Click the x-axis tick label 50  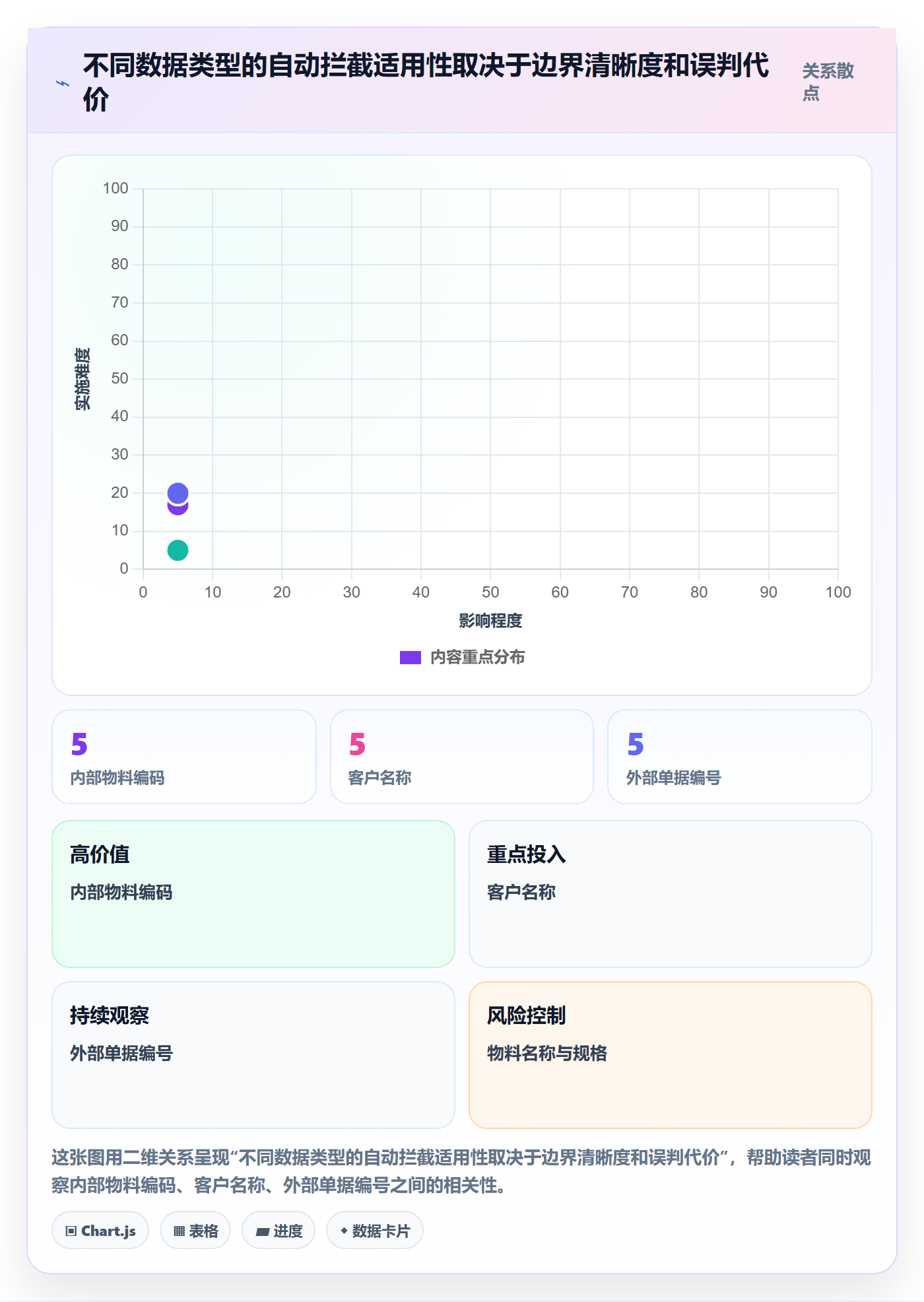coord(490,592)
